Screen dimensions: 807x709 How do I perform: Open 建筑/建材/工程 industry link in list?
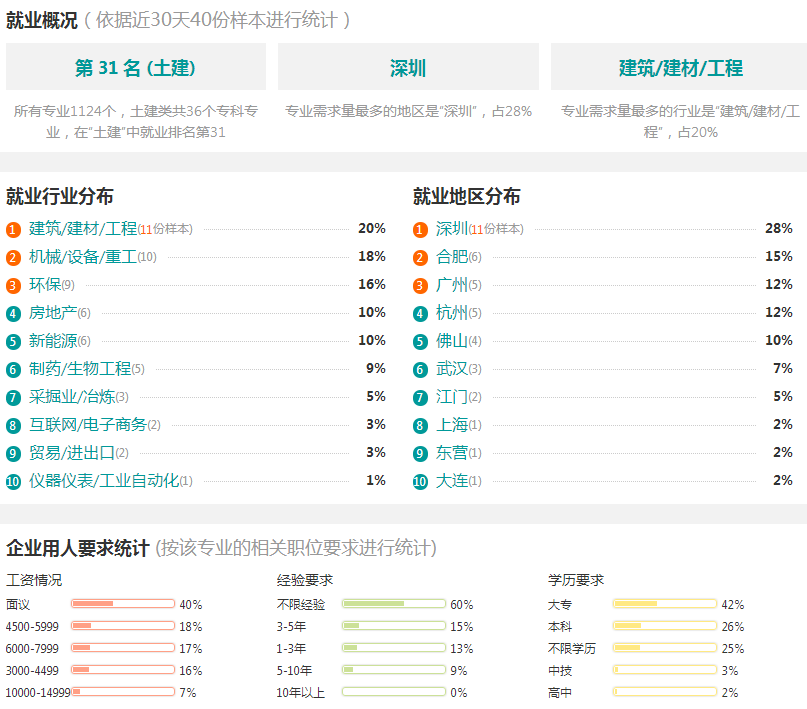pos(83,228)
